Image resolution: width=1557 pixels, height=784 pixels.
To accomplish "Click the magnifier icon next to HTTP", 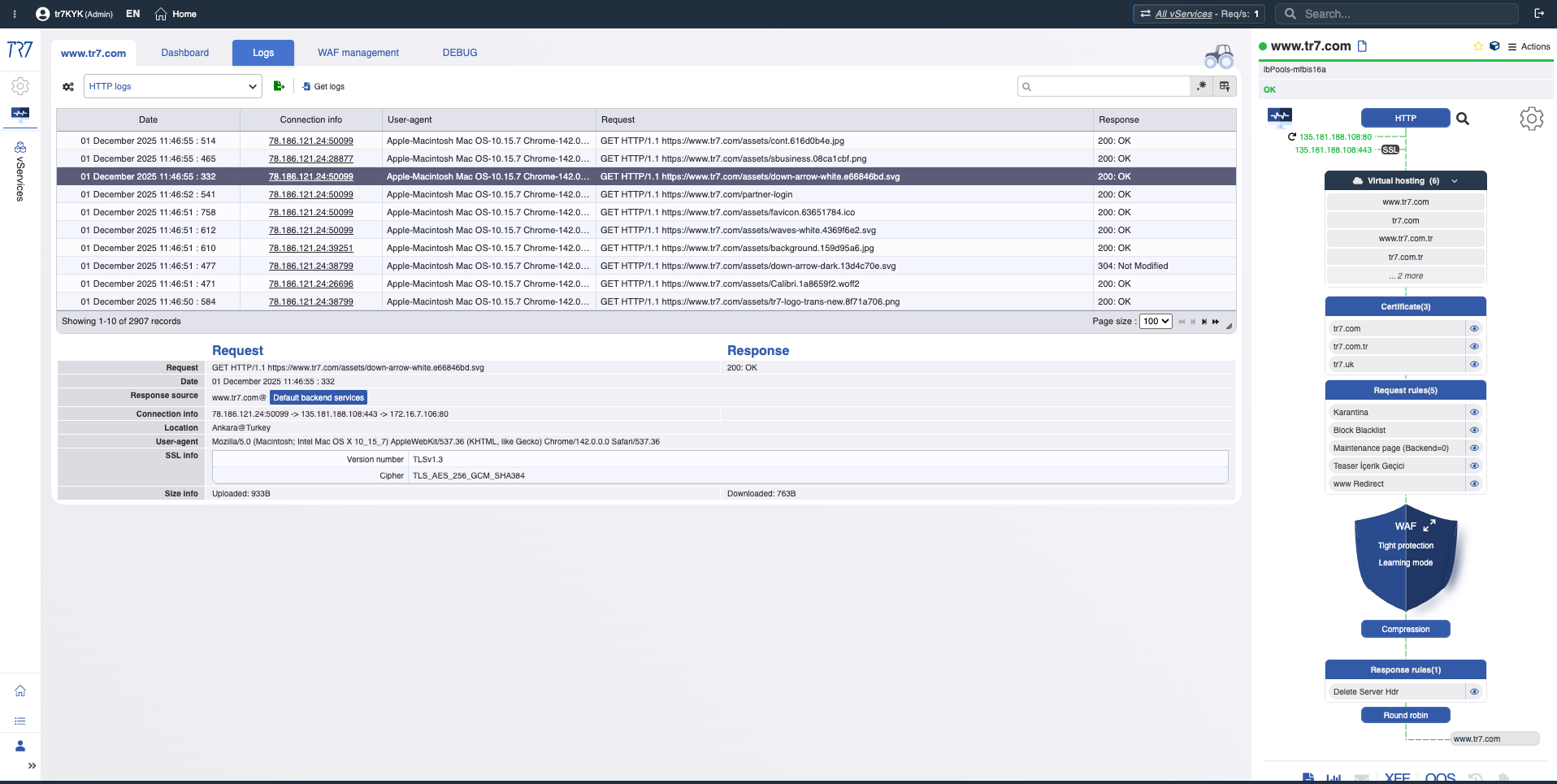I will coord(1463,119).
